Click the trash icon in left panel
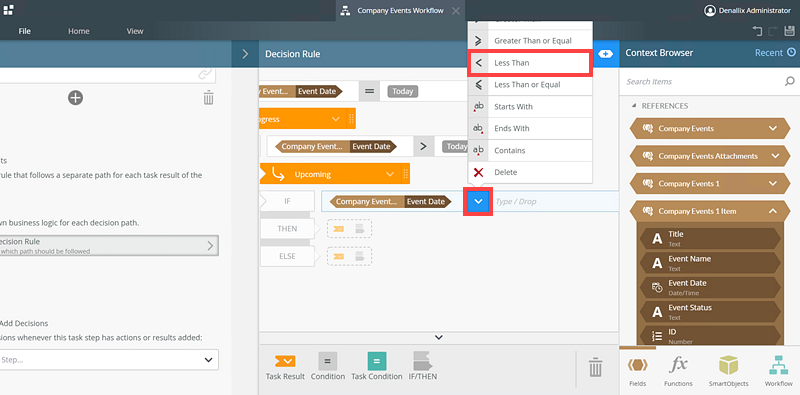Image resolution: width=800 pixels, height=395 pixels. point(208,97)
